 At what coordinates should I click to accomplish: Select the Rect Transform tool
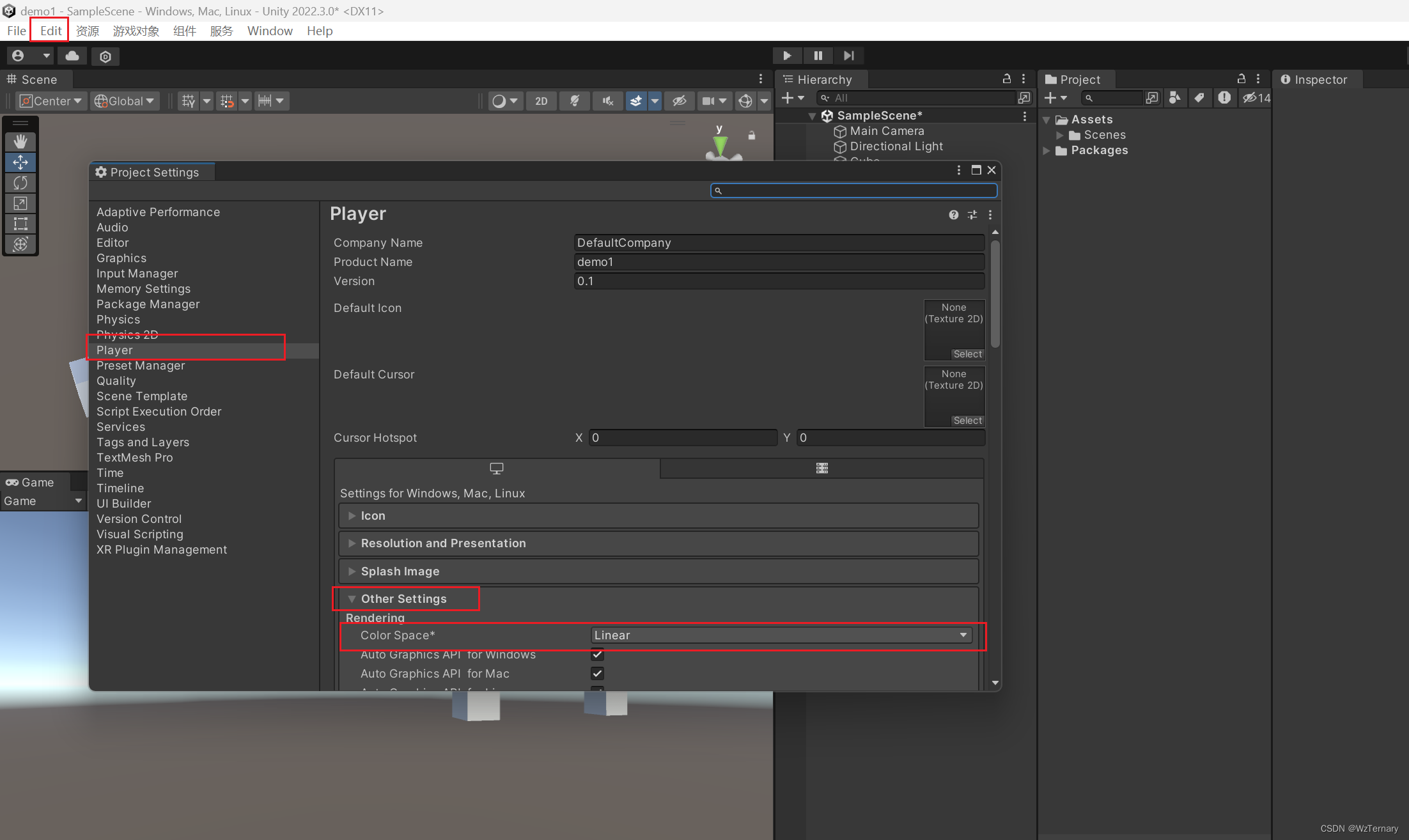tap(20, 224)
